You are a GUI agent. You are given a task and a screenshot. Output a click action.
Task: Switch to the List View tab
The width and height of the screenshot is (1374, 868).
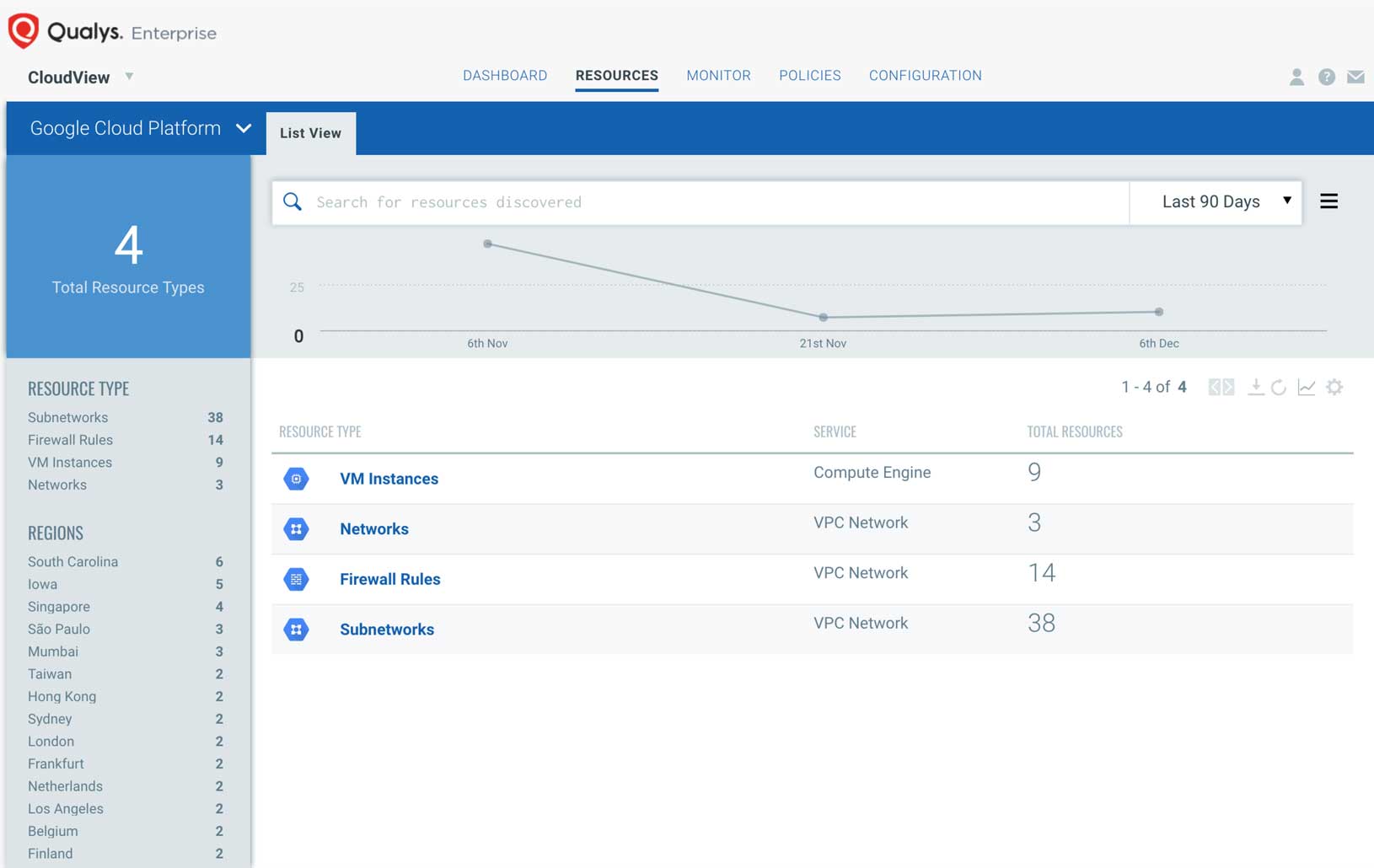point(310,132)
